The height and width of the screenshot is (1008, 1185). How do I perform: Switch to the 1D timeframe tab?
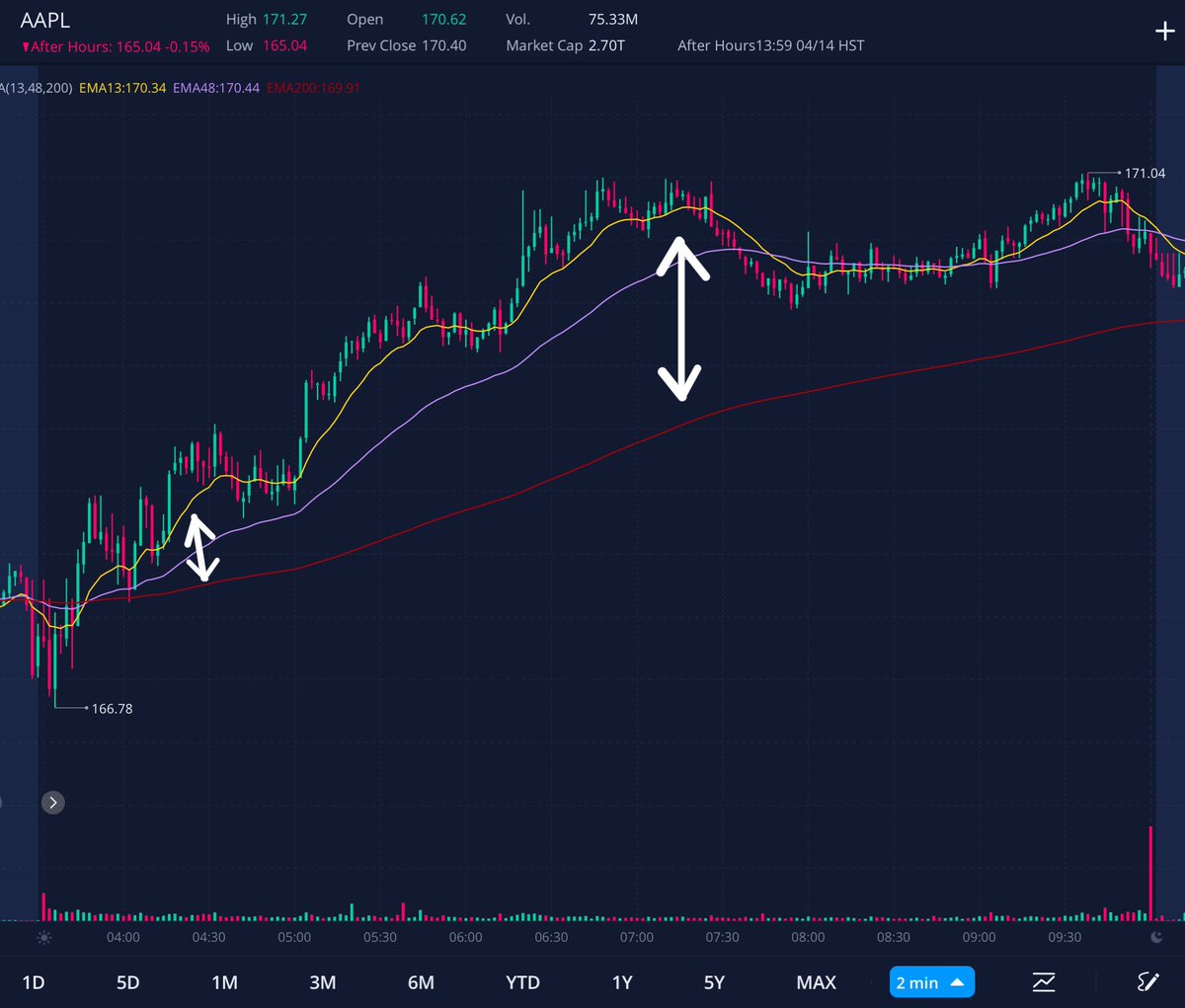[34, 981]
